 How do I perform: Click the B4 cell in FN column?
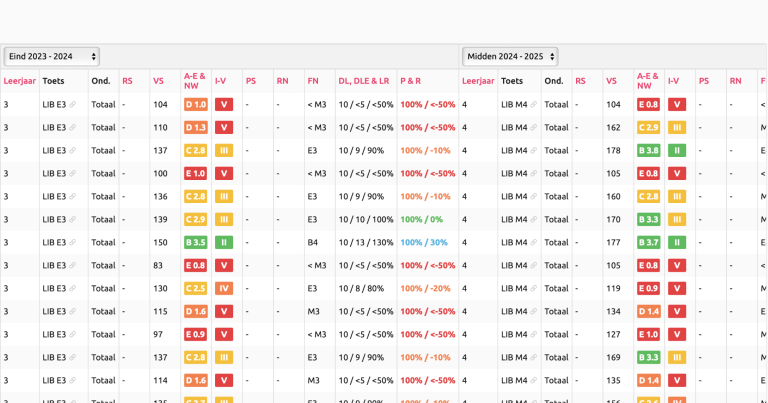313,243
